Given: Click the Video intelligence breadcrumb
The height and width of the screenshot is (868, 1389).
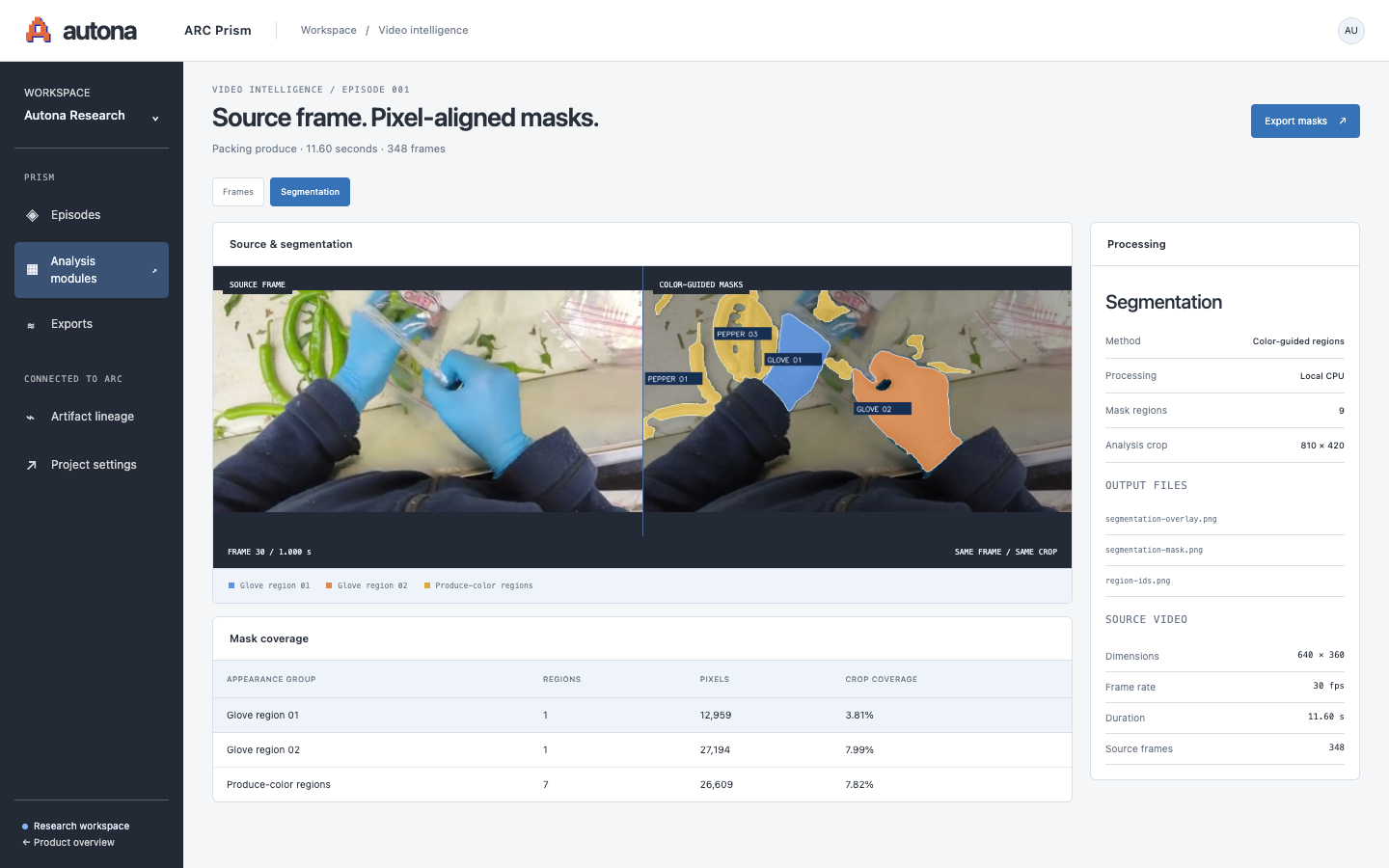Looking at the screenshot, I should 422,31.
